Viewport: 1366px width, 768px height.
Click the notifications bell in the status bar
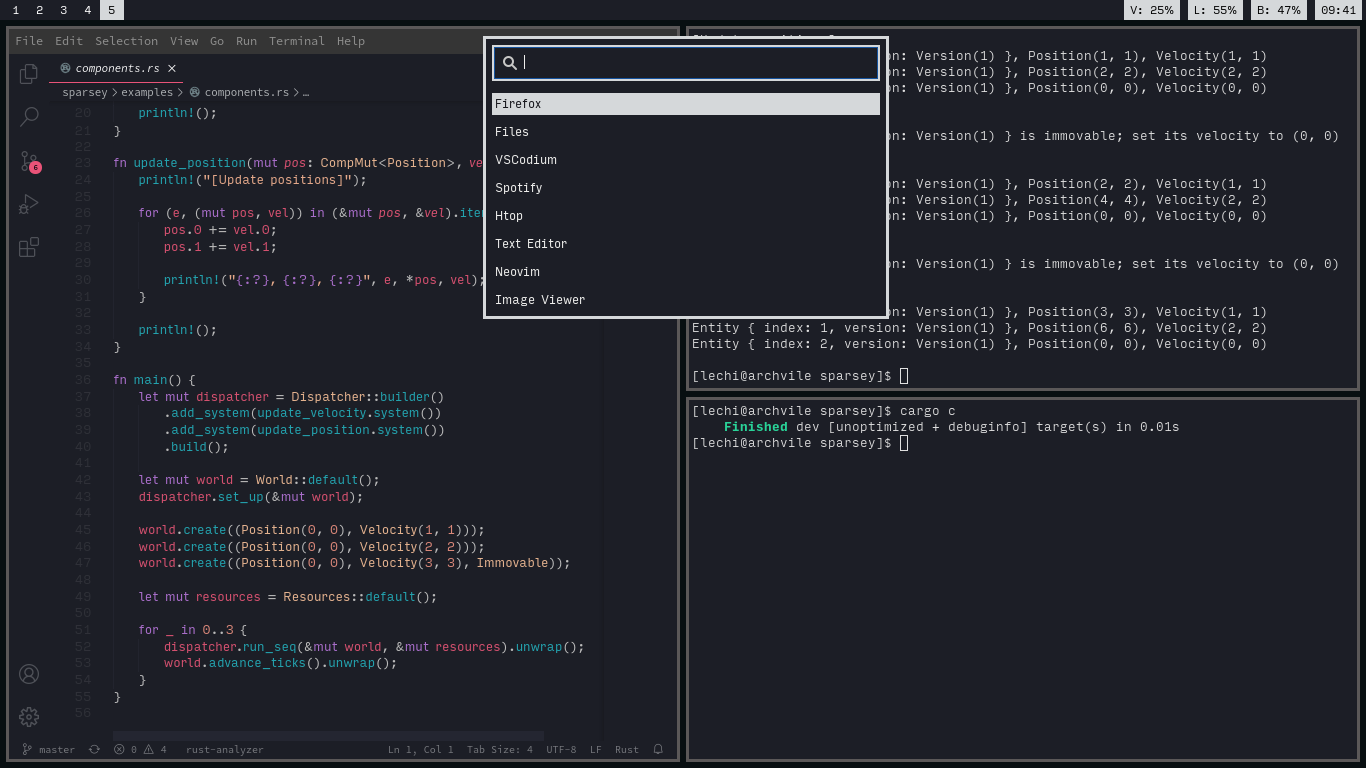(658, 749)
